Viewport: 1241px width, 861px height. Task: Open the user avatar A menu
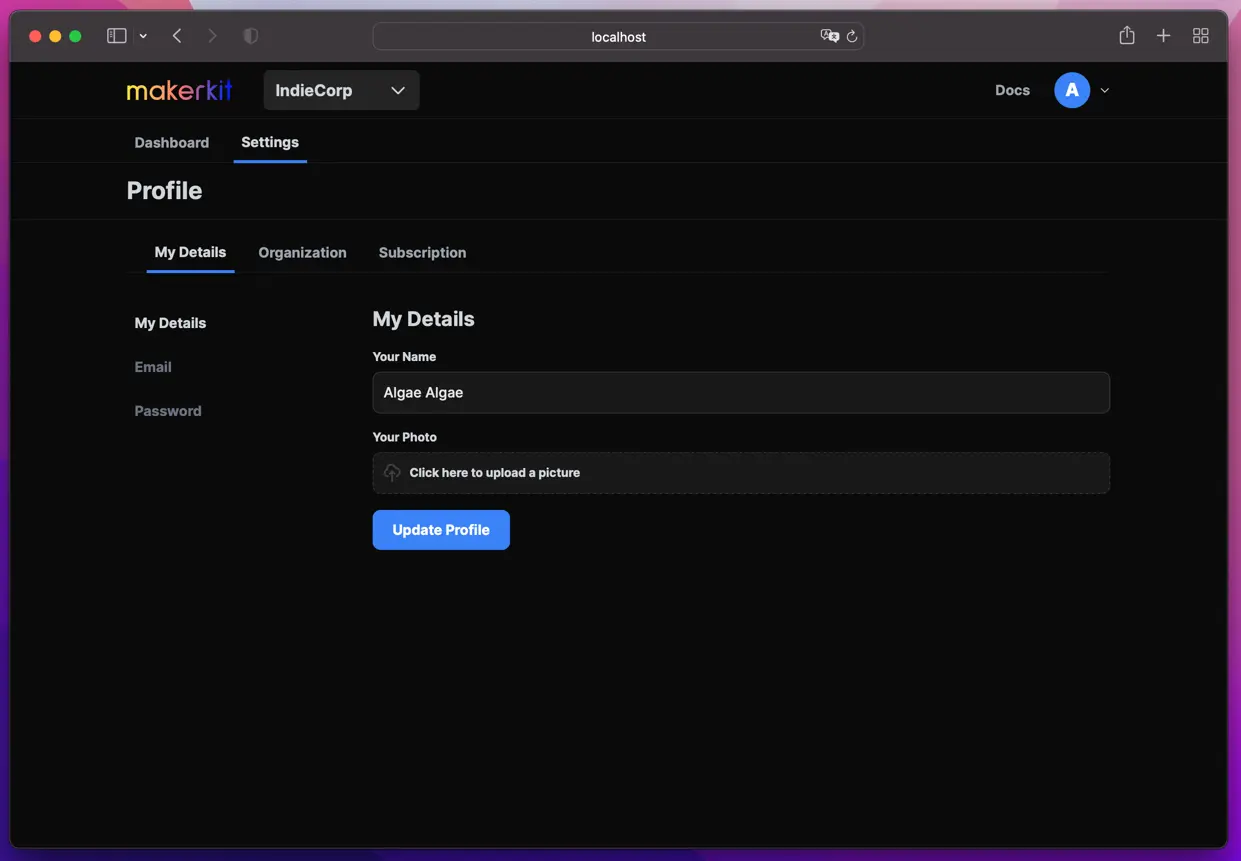(x=1072, y=90)
